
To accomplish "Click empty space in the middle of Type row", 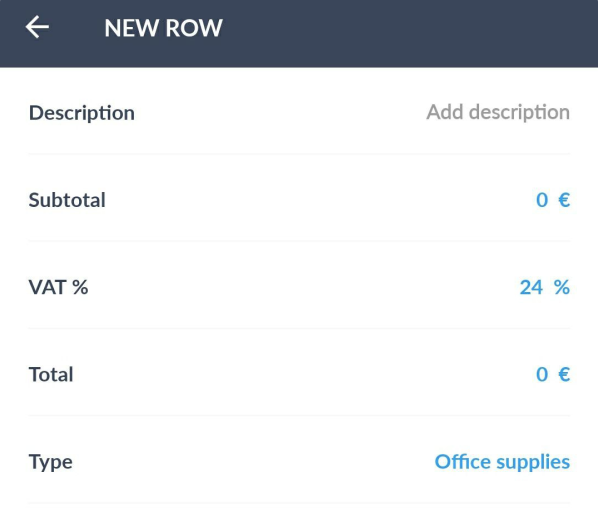I will coord(253,462).
